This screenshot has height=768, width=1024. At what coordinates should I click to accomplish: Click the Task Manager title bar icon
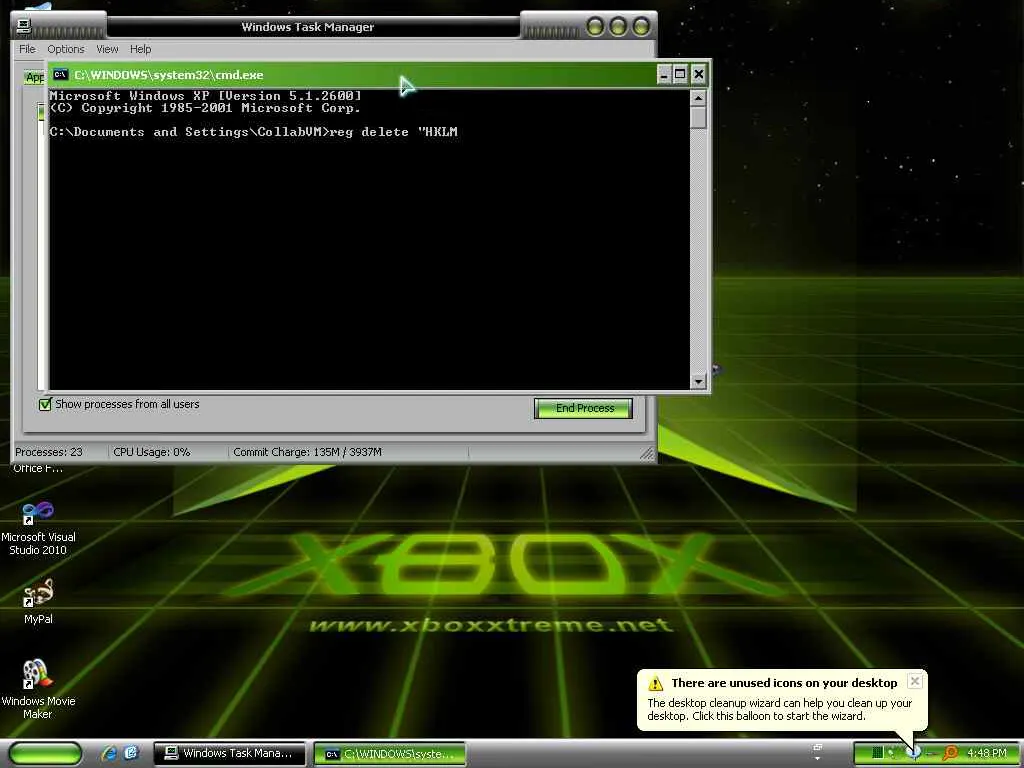click(24, 26)
